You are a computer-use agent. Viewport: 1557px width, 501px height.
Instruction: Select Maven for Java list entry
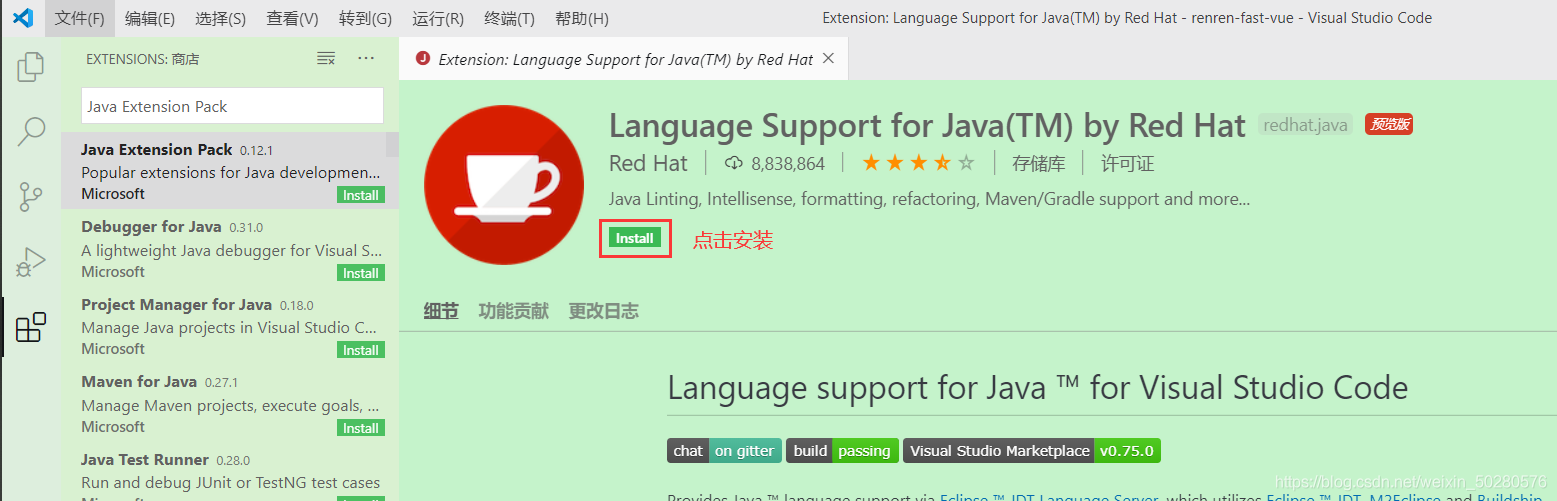click(x=230, y=404)
